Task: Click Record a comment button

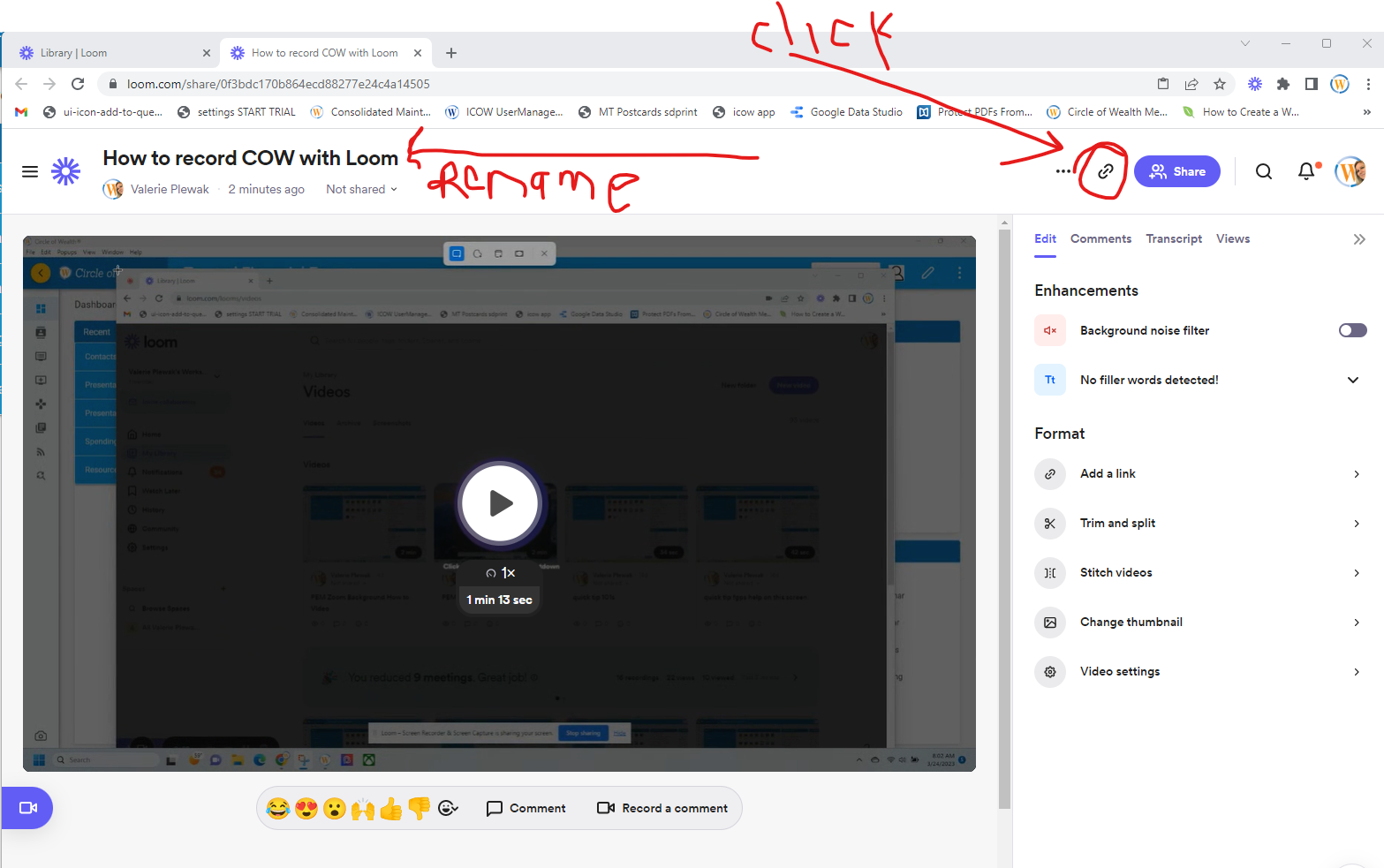Action: point(662,808)
